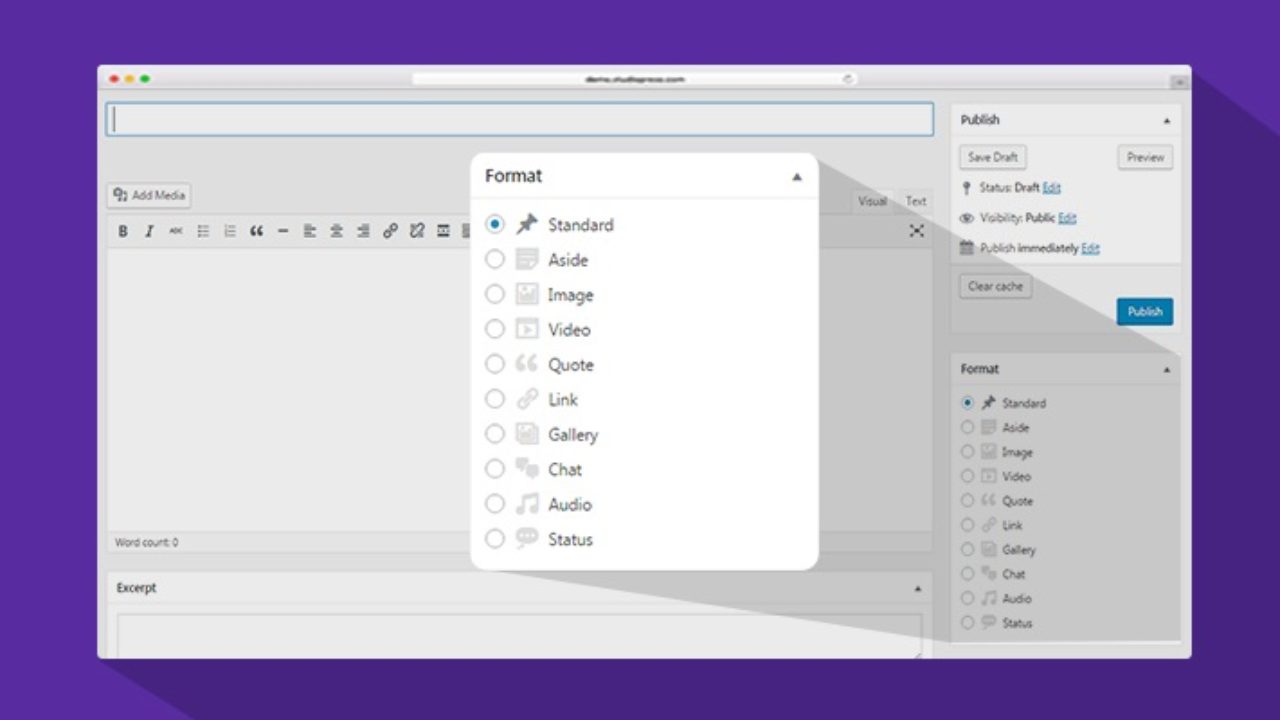Screen dimensions: 1280x720
Task: Align text center
Action: pyautogui.click(x=336, y=231)
